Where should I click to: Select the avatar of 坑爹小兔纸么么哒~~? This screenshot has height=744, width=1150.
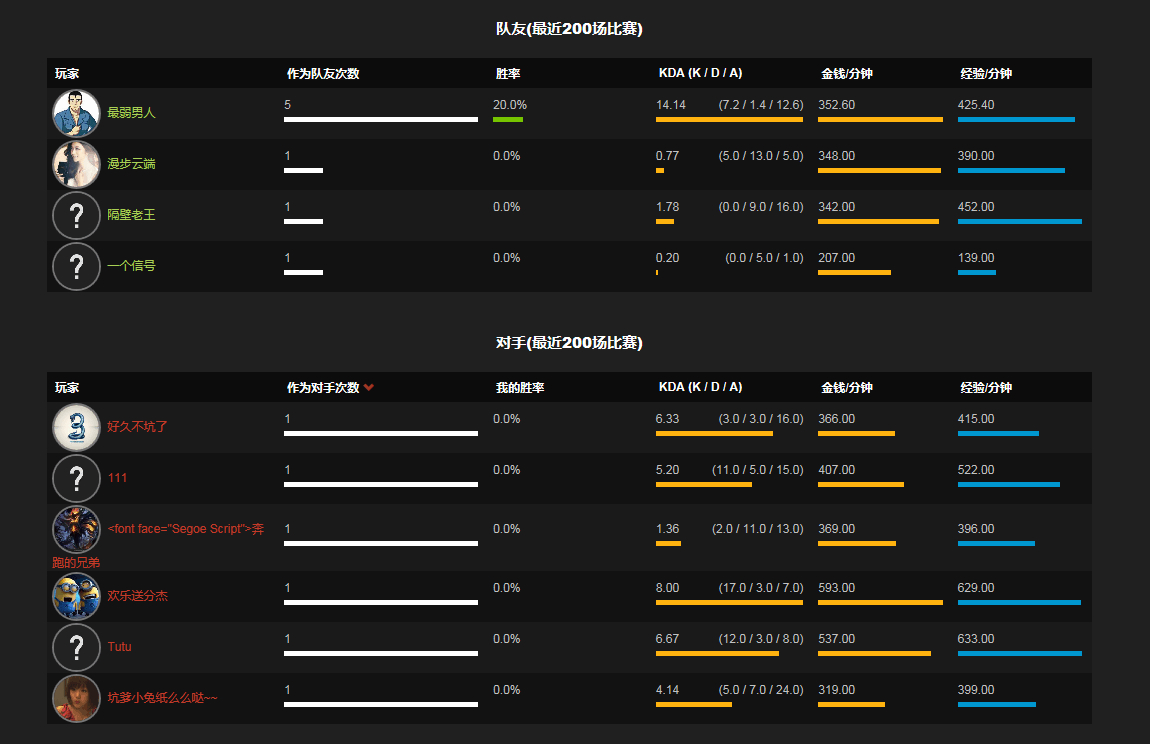(x=76, y=698)
